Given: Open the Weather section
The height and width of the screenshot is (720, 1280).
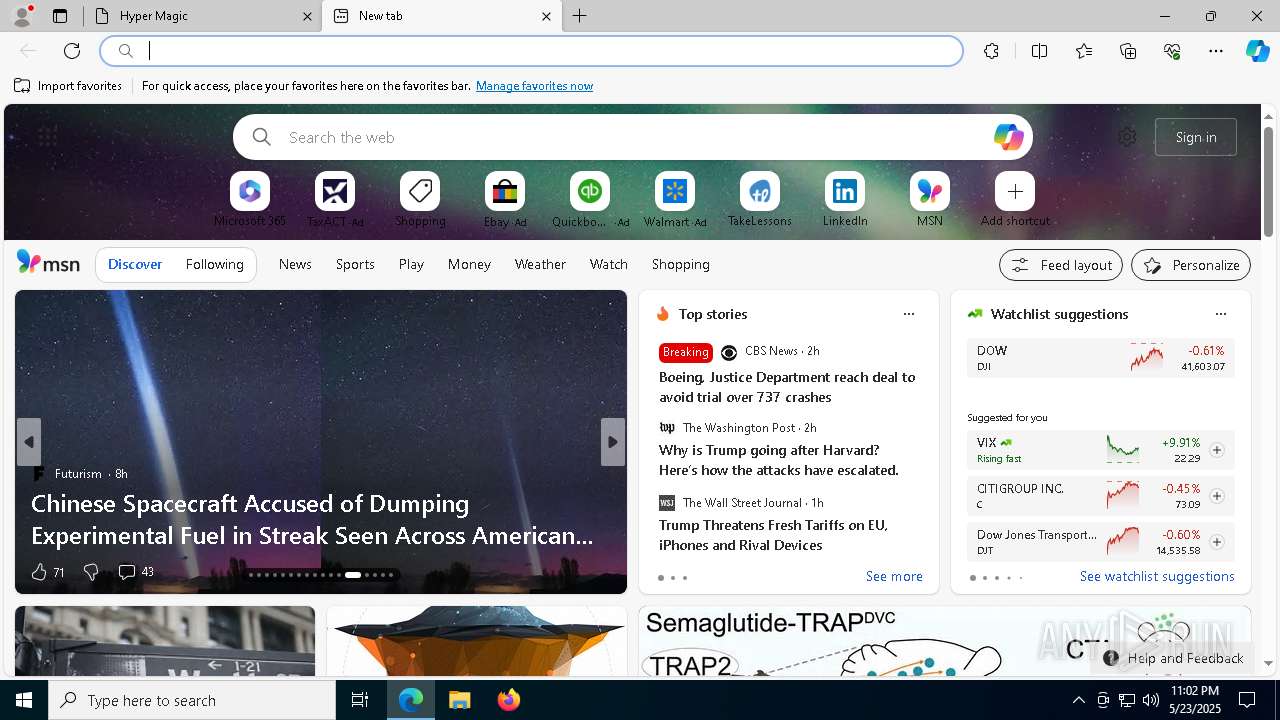Looking at the screenshot, I should [540, 264].
